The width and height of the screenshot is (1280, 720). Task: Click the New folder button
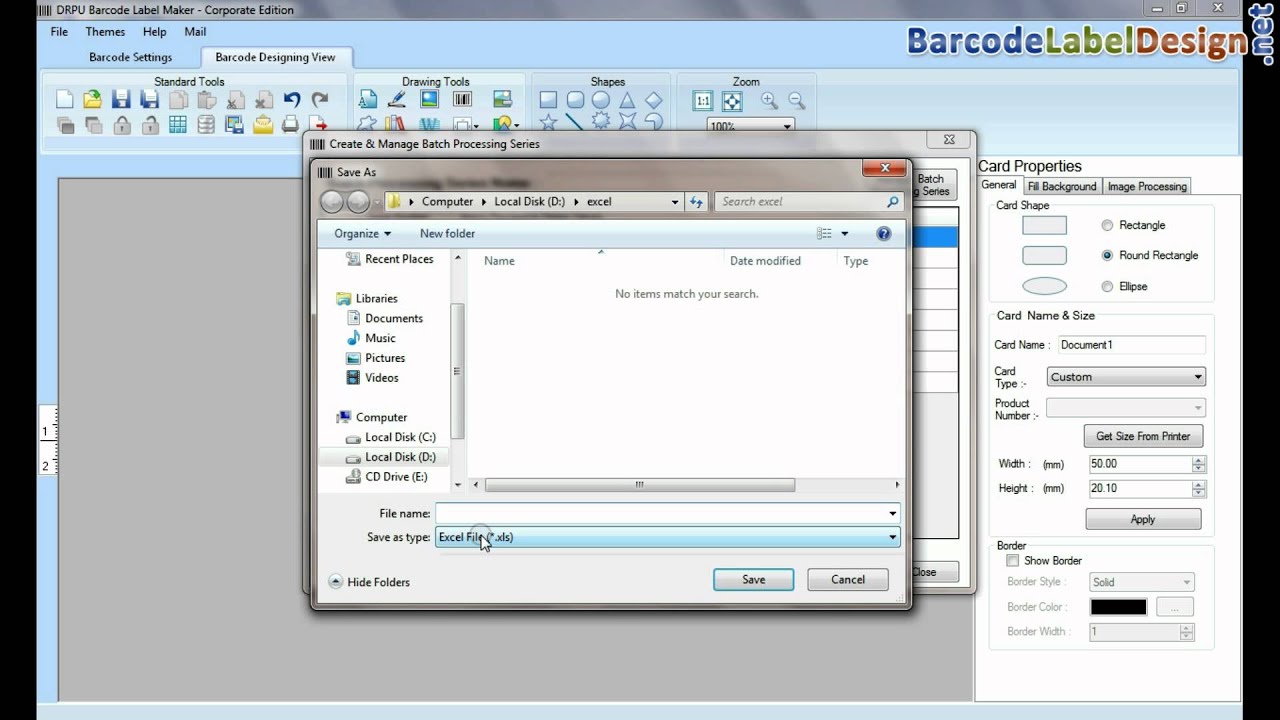click(x=447, y=233)
